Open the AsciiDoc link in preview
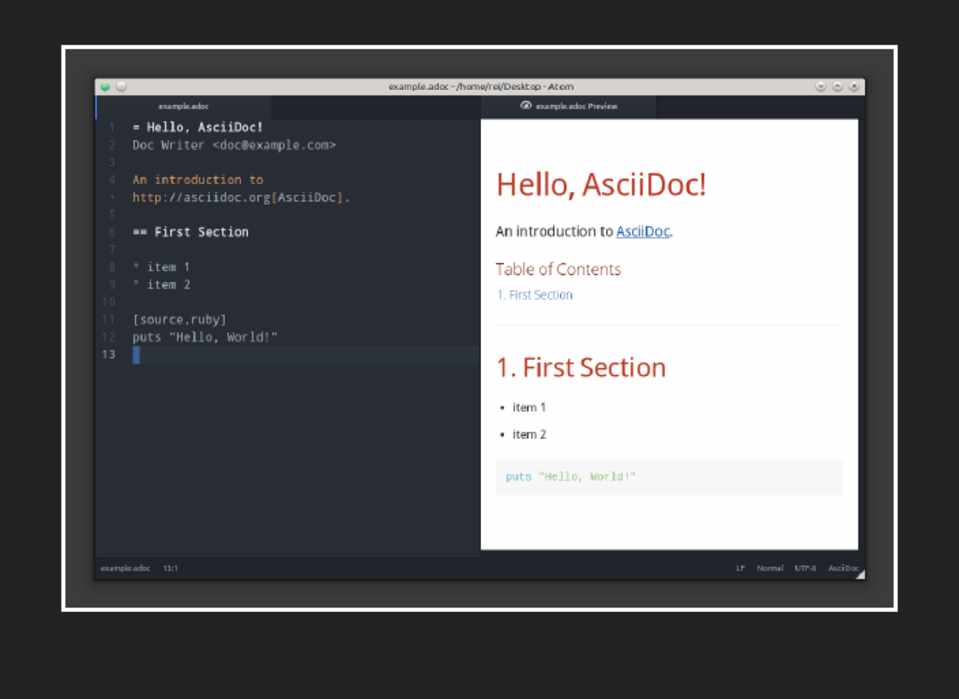Viewport: 959px width, 699px height. pos(642,231)
